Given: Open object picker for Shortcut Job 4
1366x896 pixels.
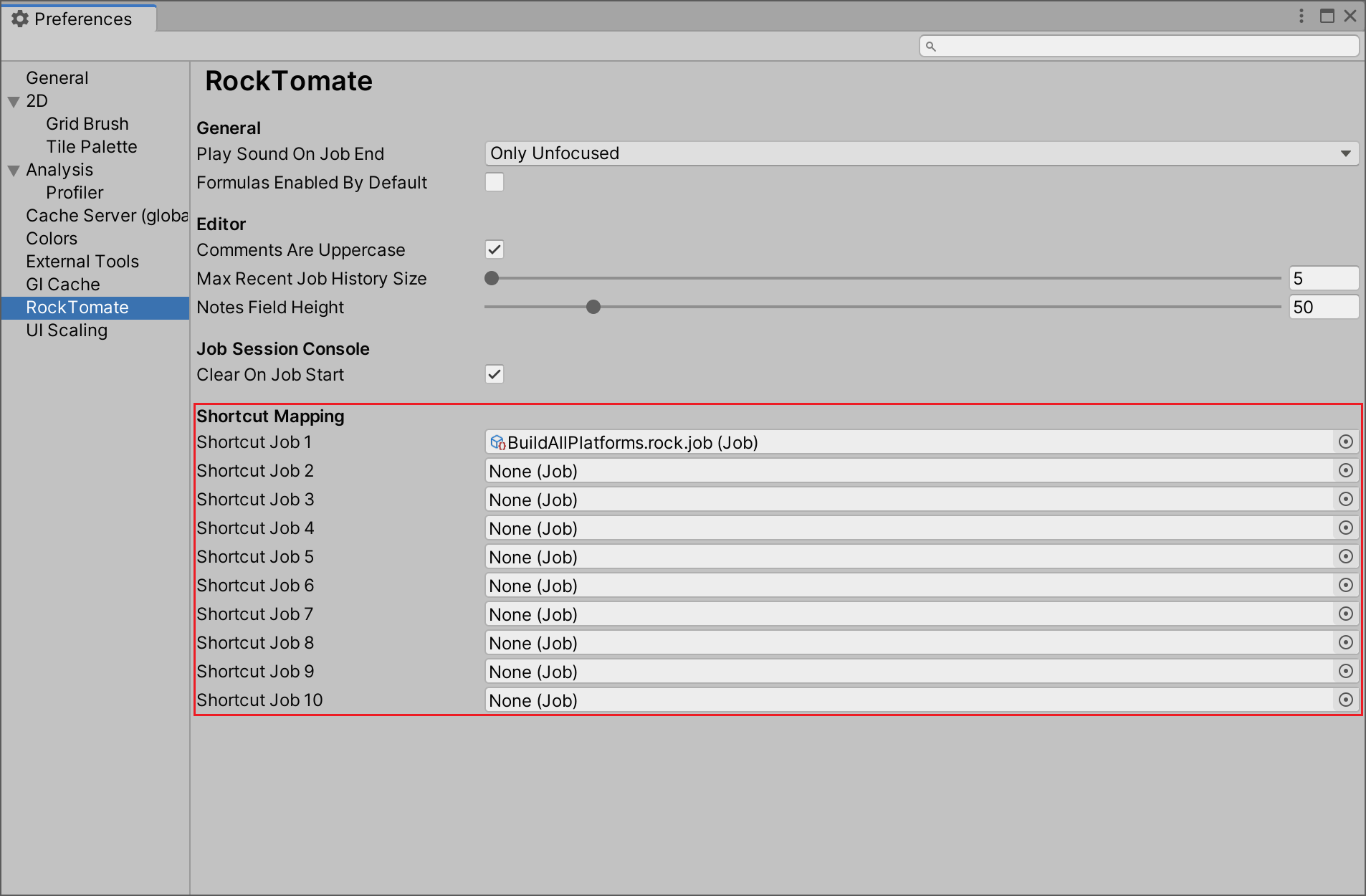Looking at the screenshot, I should [x=1345, y=528].
